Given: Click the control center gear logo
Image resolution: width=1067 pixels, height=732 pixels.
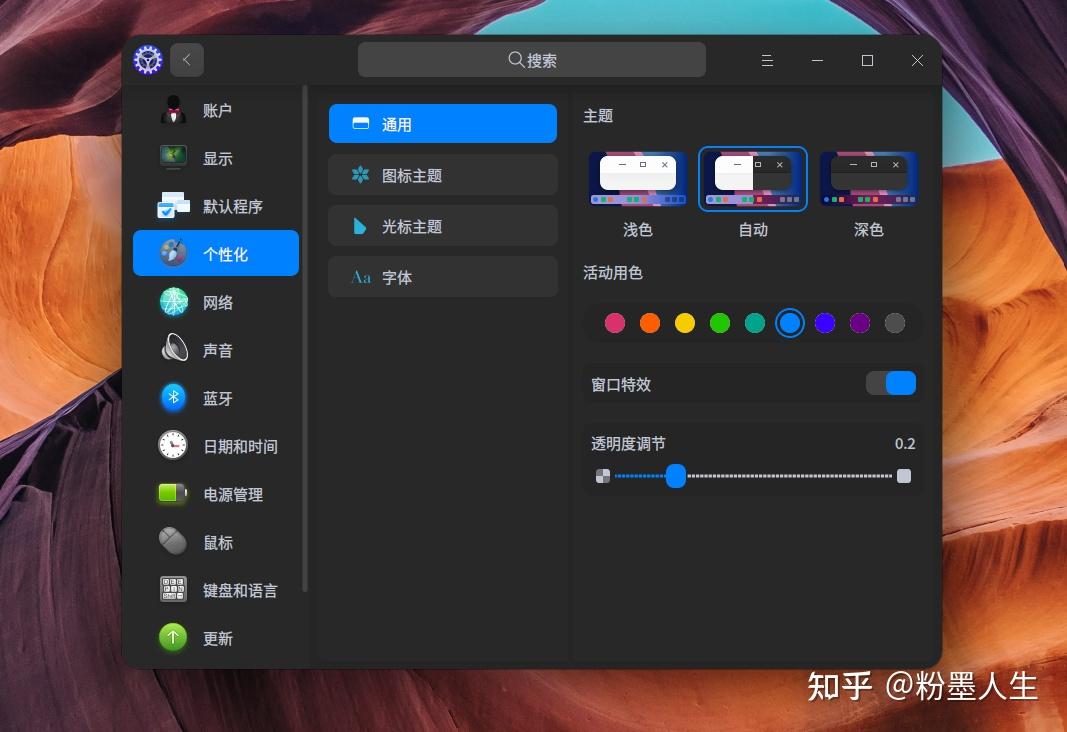Looking at the screenshot, I should [148, 60].
